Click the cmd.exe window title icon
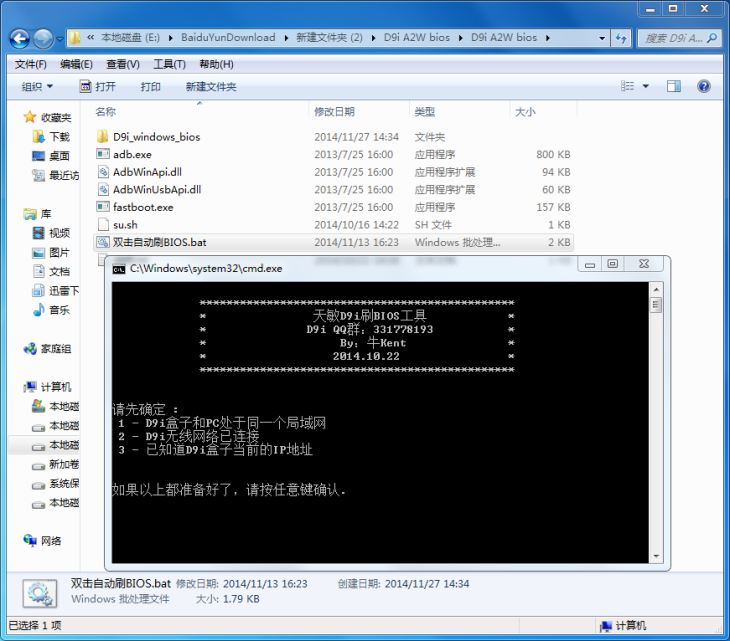 coord(119,269)
